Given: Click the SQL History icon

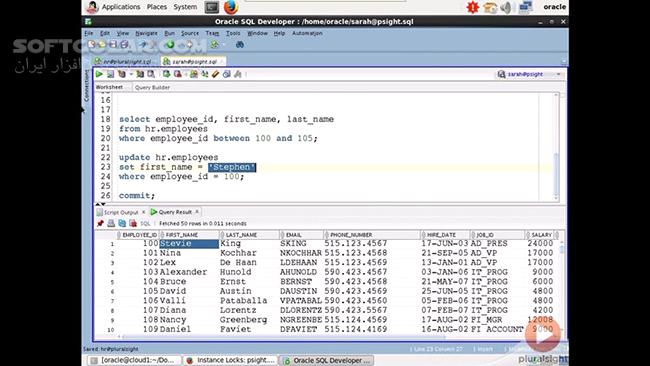Looking at the screenshot, I should (226, 74).
